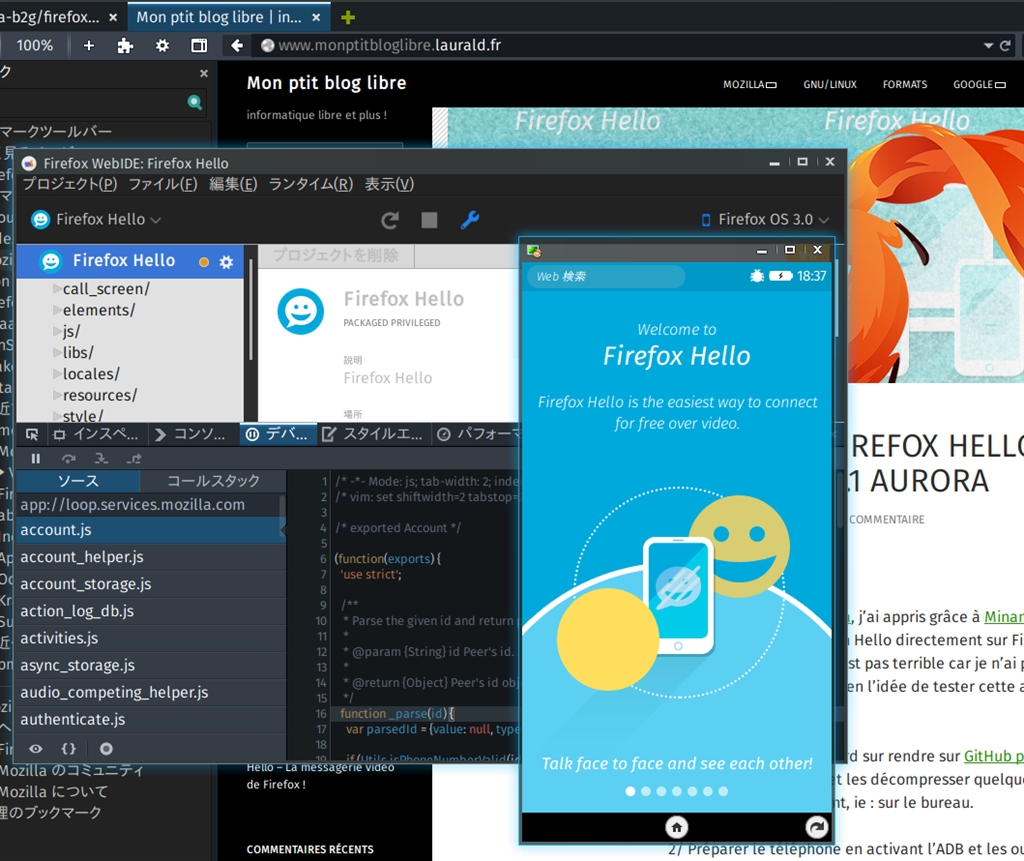This screenshot has width=1024, height=861.
Task: Select first onboarding page dot
Action: (630, 791)
